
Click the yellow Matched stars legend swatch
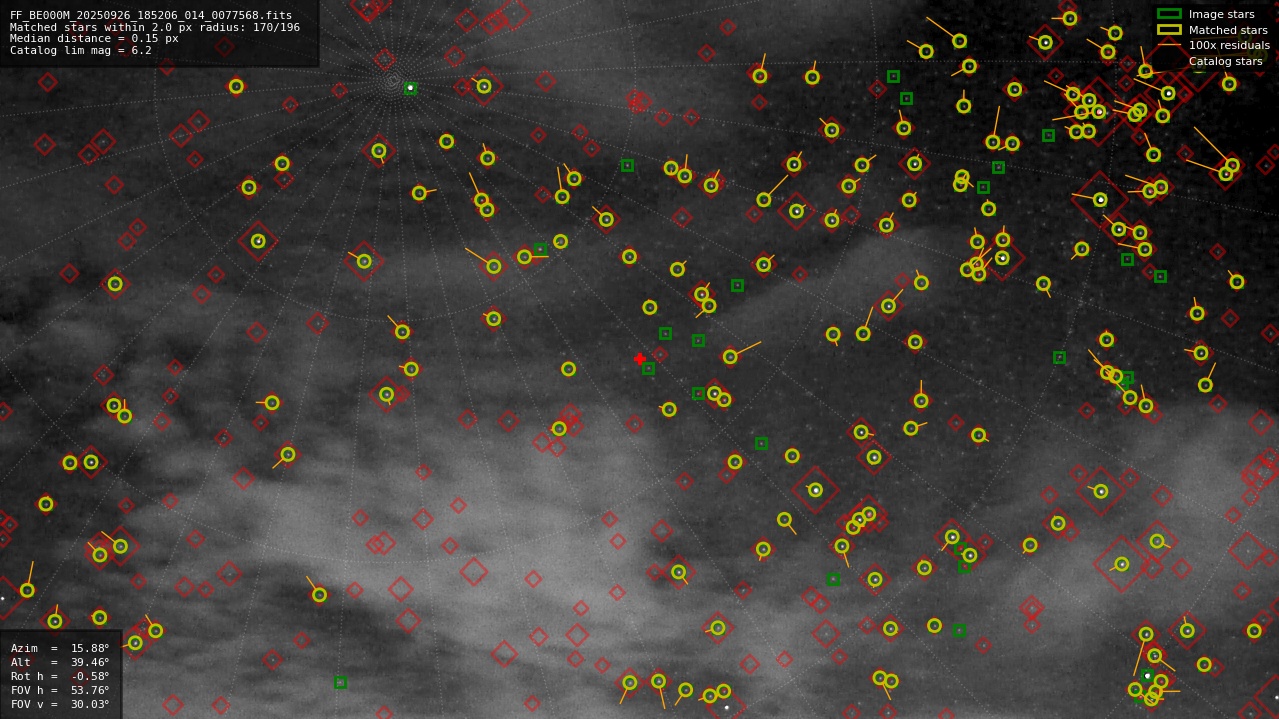pyautogui.click(x=1169, y=30)
